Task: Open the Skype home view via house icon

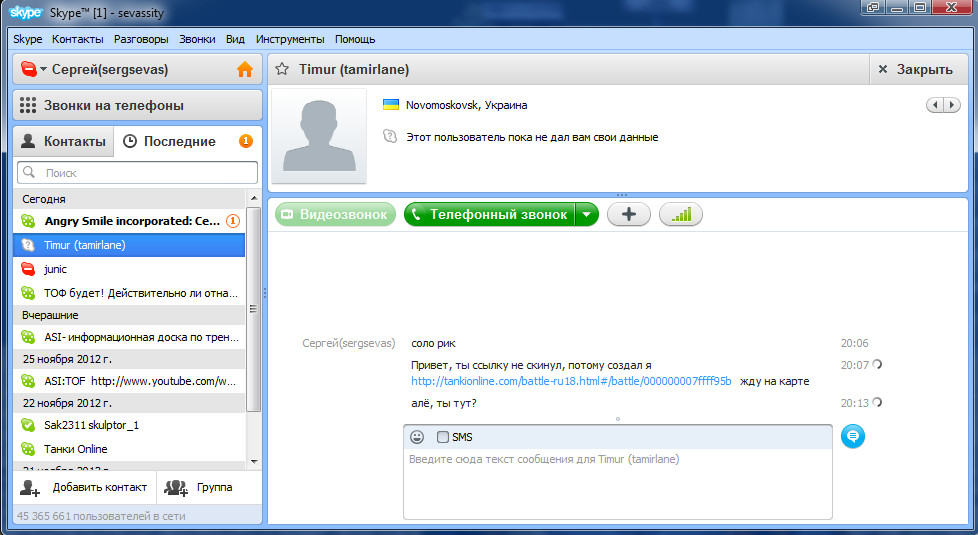Action: (244, 69)
